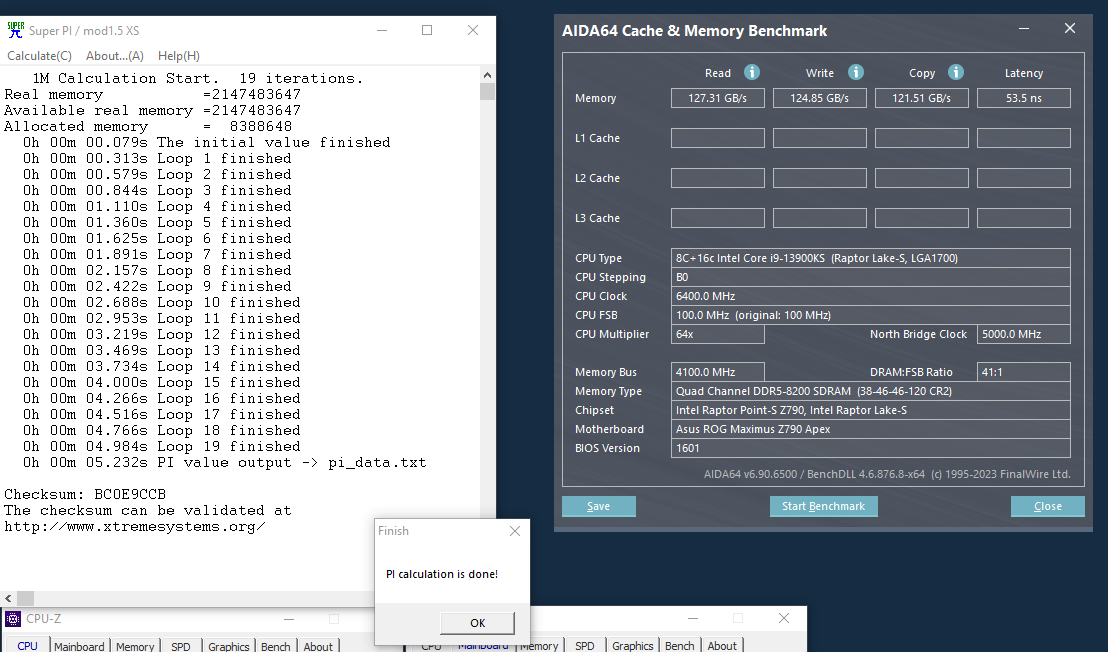Screen dimensions: 1108x652
Task: Click the CPU Type field showing i9-13900KS
Action: click(871, 258)
